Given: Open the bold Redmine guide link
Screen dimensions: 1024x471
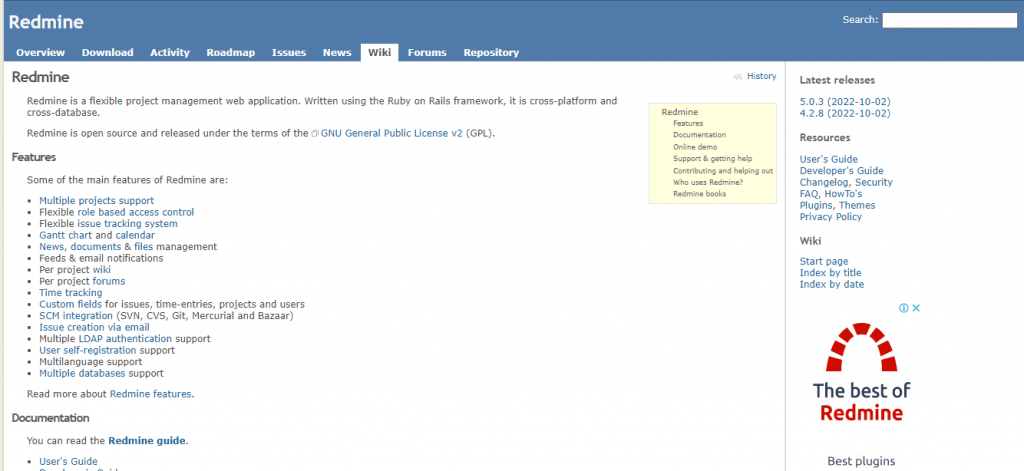Looking at the screenshot, I should click(147, 441).
